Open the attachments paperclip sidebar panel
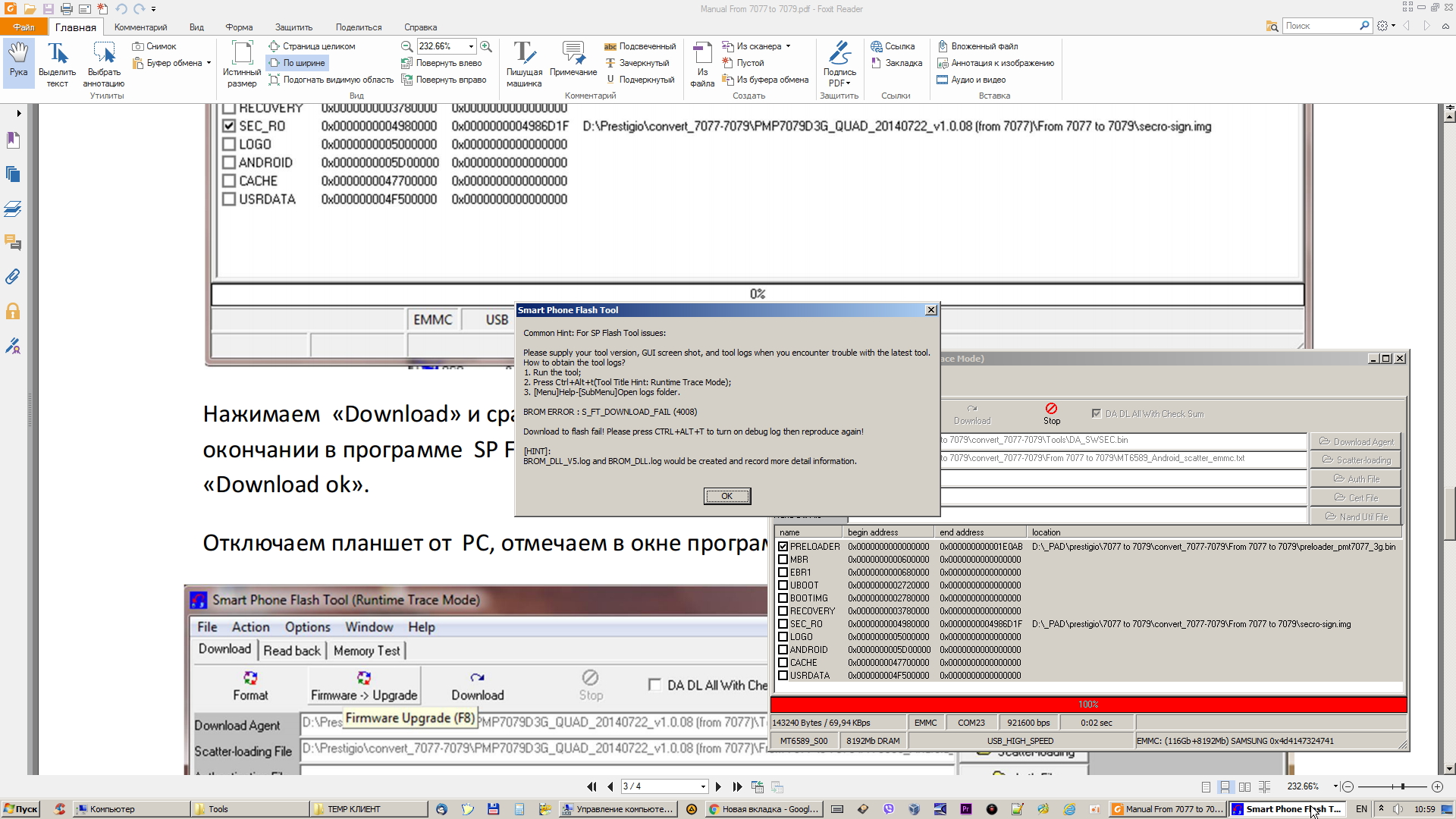The image size is (1456, 819). tap(13, 277)
